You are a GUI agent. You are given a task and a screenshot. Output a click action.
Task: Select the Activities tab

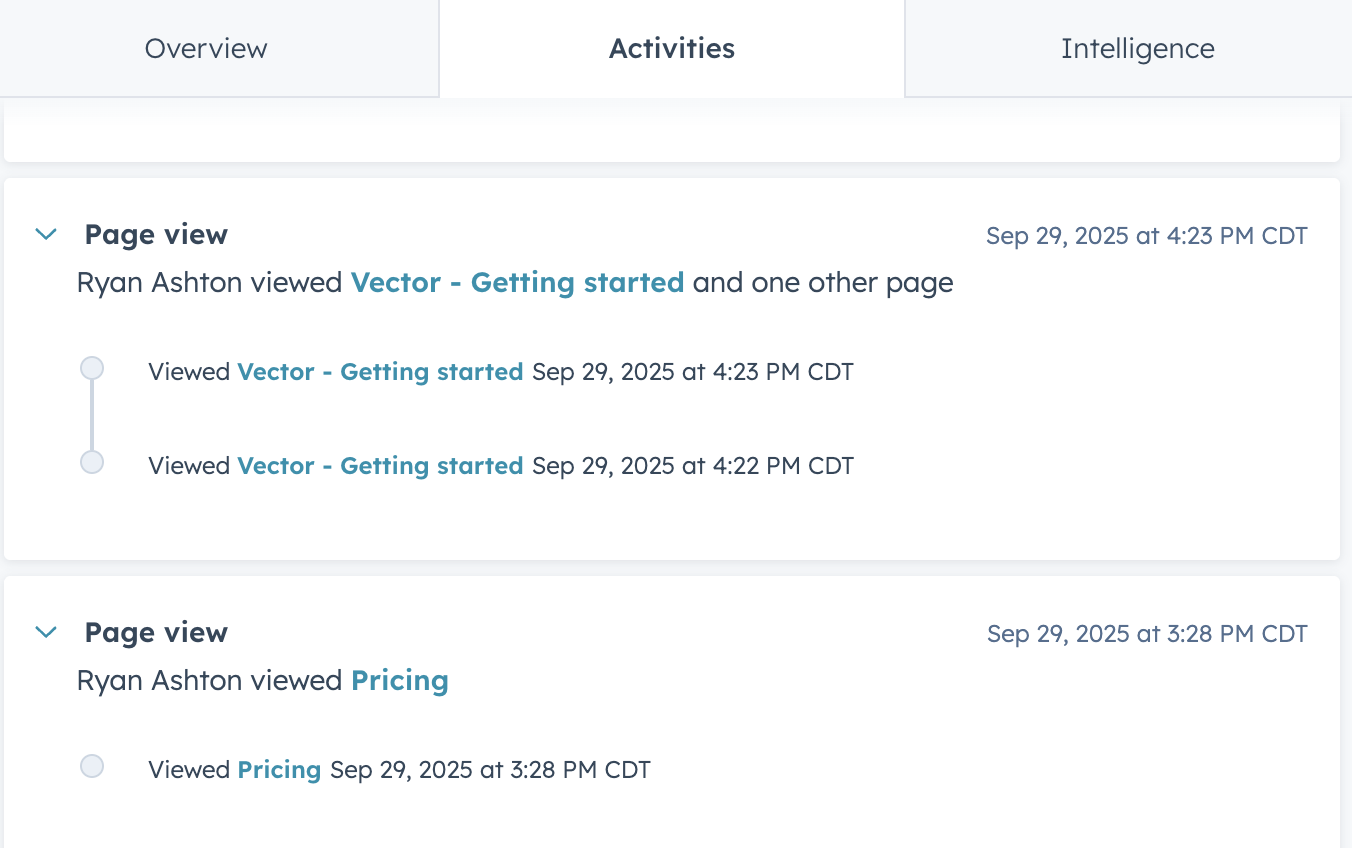[x=672, y=49]
